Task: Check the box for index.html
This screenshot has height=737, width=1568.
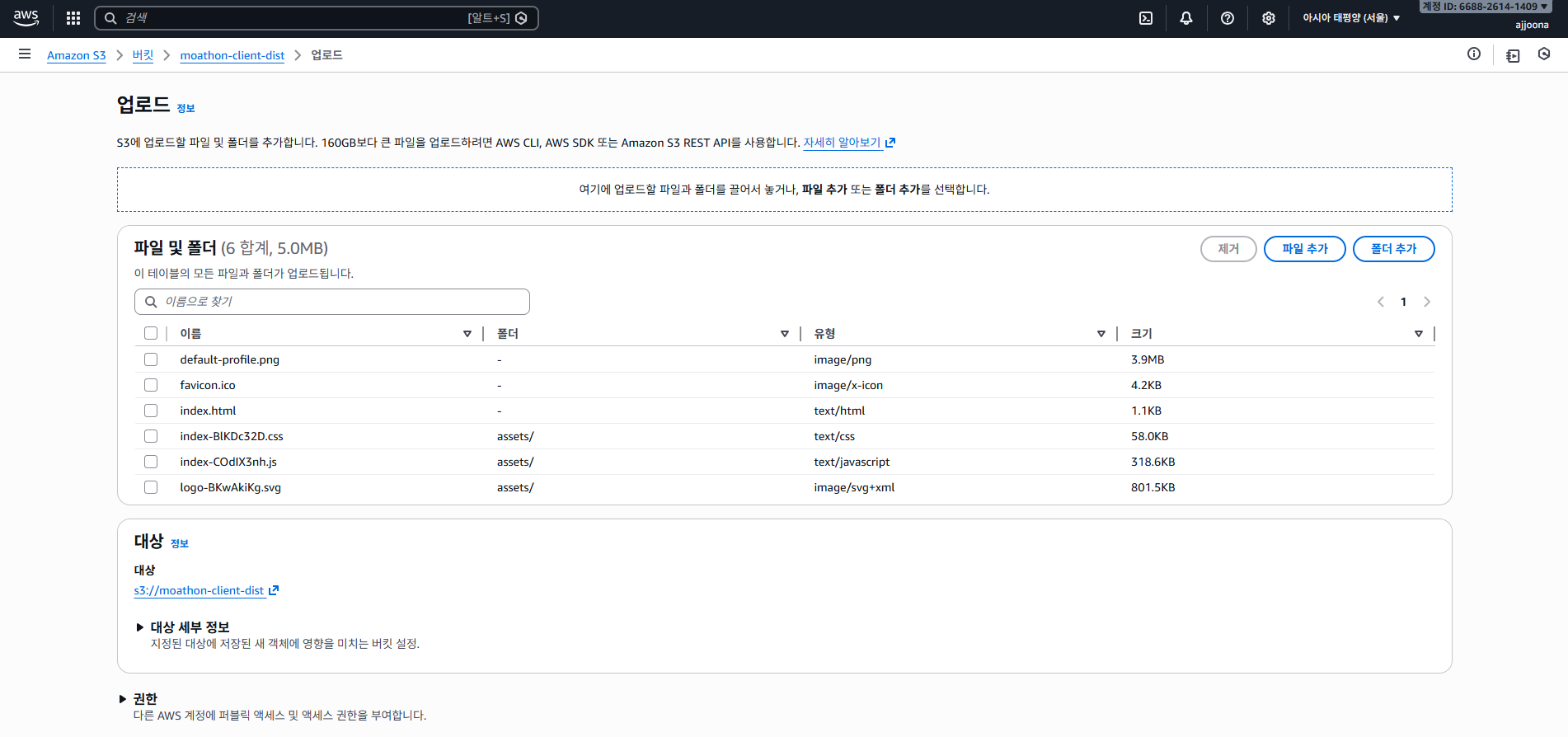Action: pyautogui.click(x=151, y=411)
